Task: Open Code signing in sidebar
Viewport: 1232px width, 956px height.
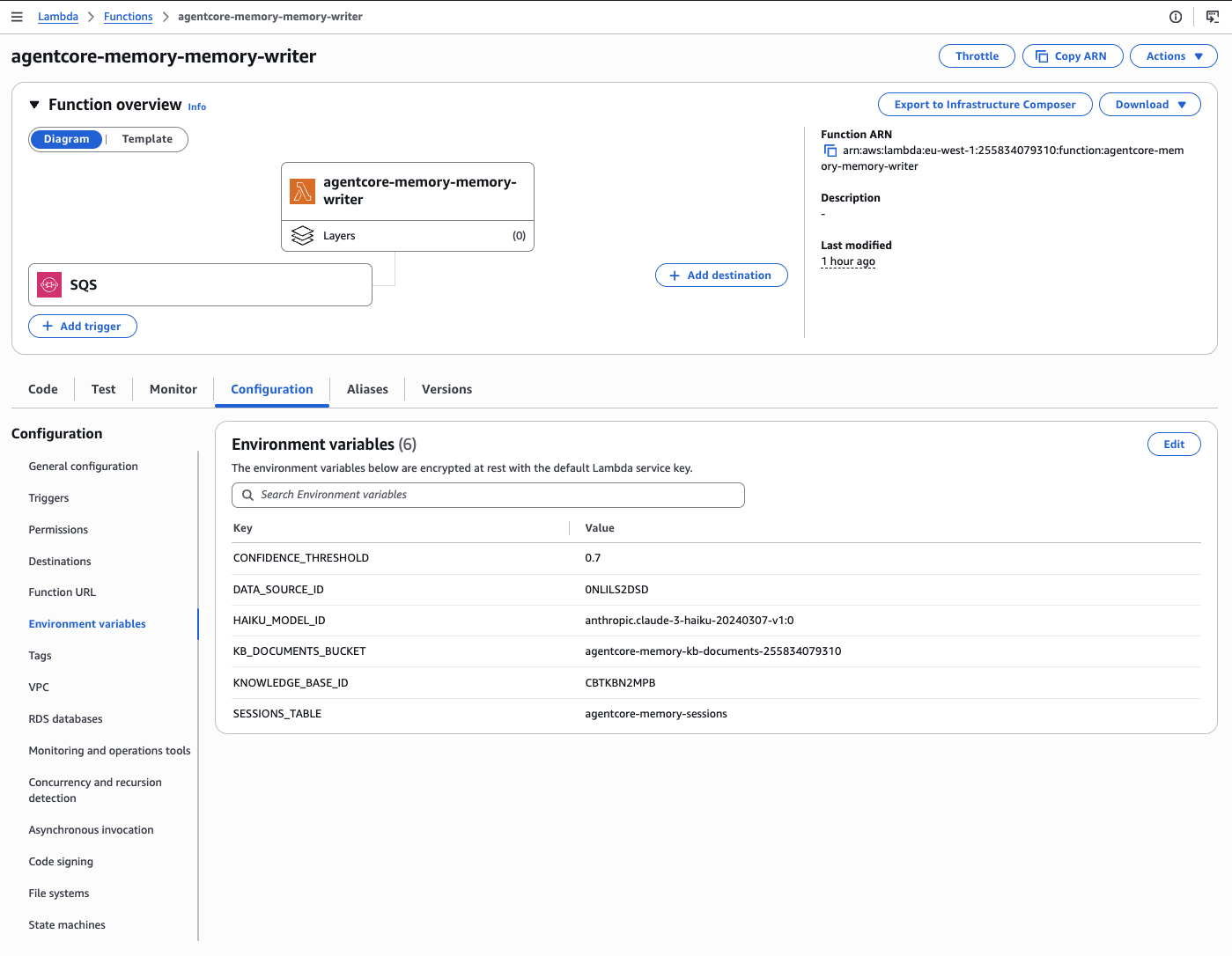Action: [61, 862]
